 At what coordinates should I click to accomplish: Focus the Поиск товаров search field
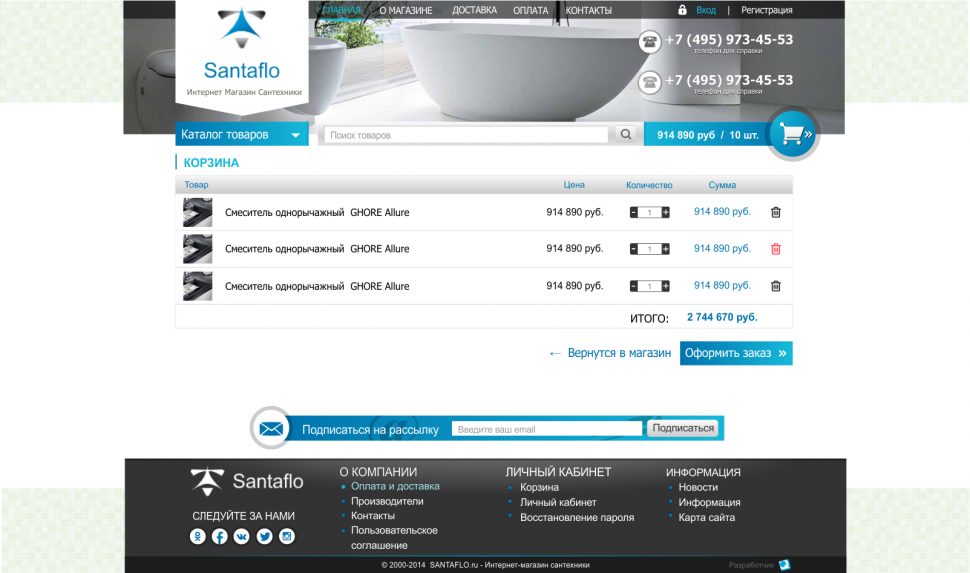(x=466, y=135)
